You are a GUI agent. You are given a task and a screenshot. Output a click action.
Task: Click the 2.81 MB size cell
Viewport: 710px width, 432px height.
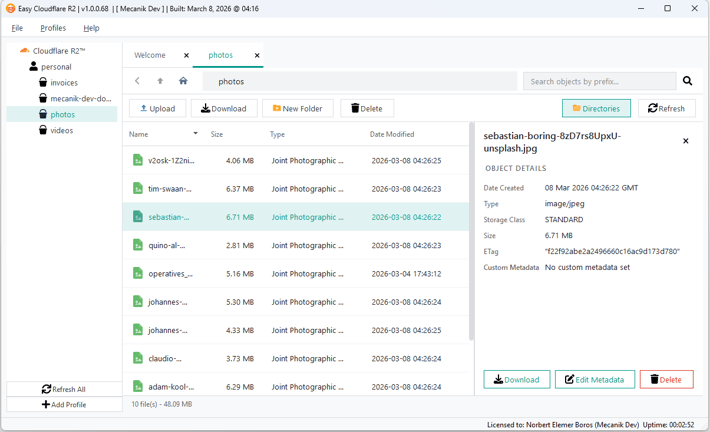coord(240,245)
